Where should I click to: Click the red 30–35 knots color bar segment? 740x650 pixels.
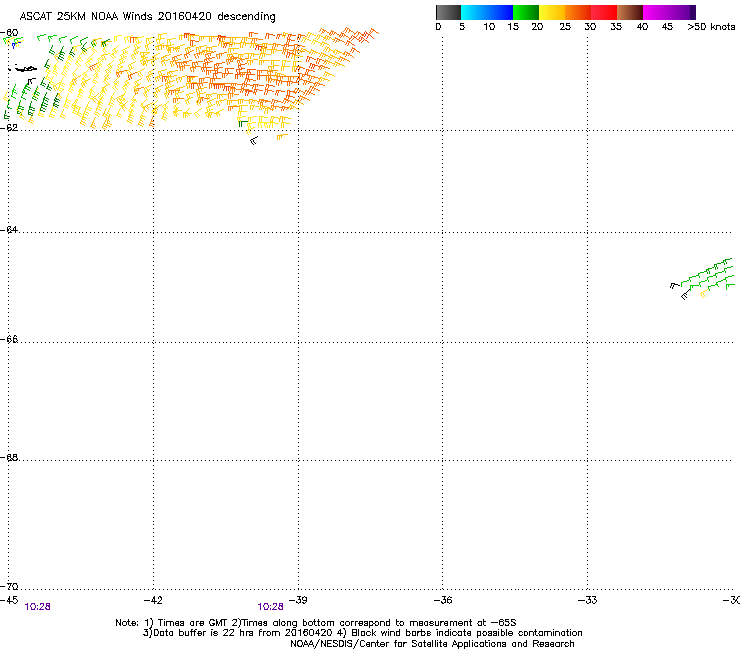(604, 12)
